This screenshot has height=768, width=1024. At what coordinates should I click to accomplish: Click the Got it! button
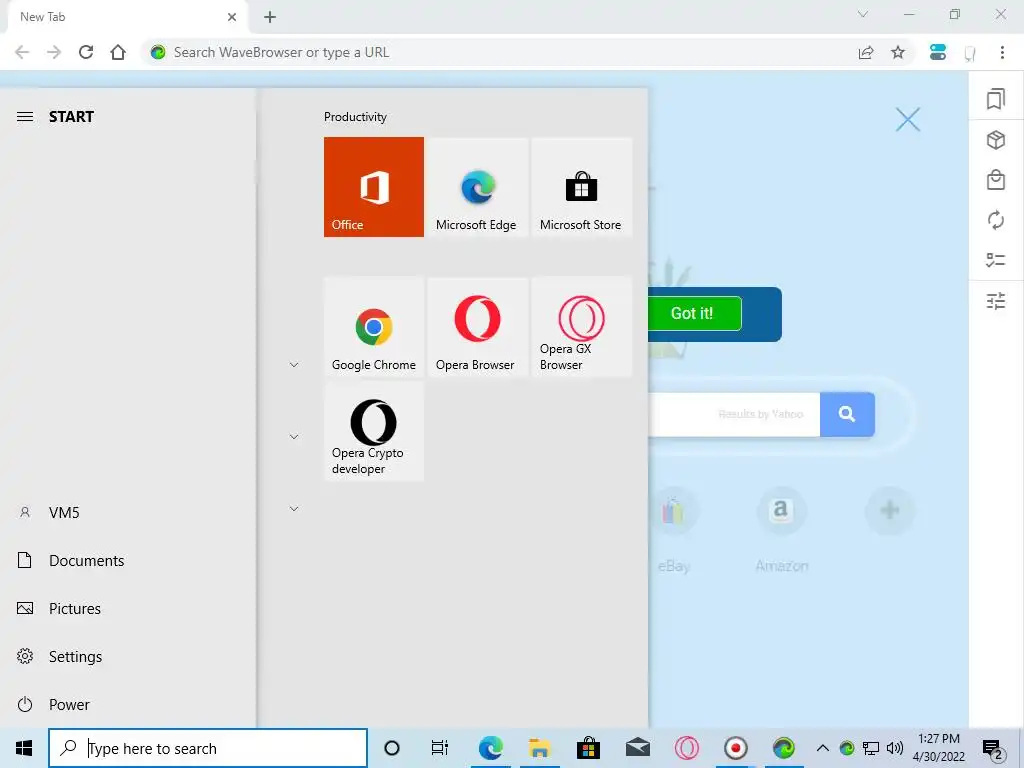[694, 313]
